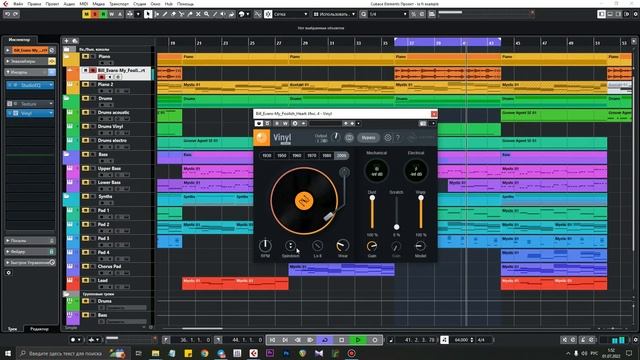Image resolution: width=640 pixels, height=360 pixels.
Task: Open the Cubase icon on taskbar
Action: (x=253, y=353)
